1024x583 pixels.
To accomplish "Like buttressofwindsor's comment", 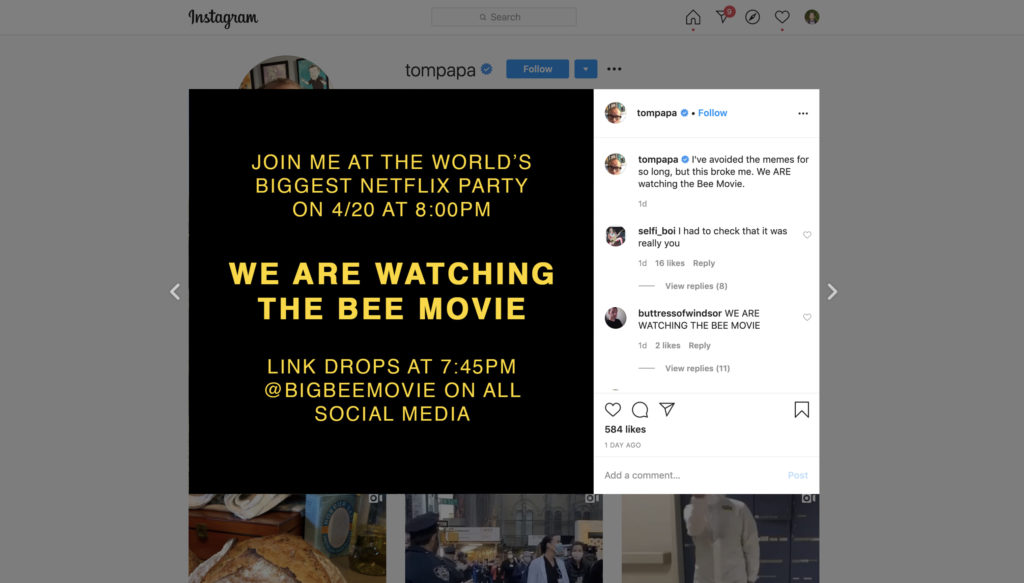I will (x=807, y=317).
